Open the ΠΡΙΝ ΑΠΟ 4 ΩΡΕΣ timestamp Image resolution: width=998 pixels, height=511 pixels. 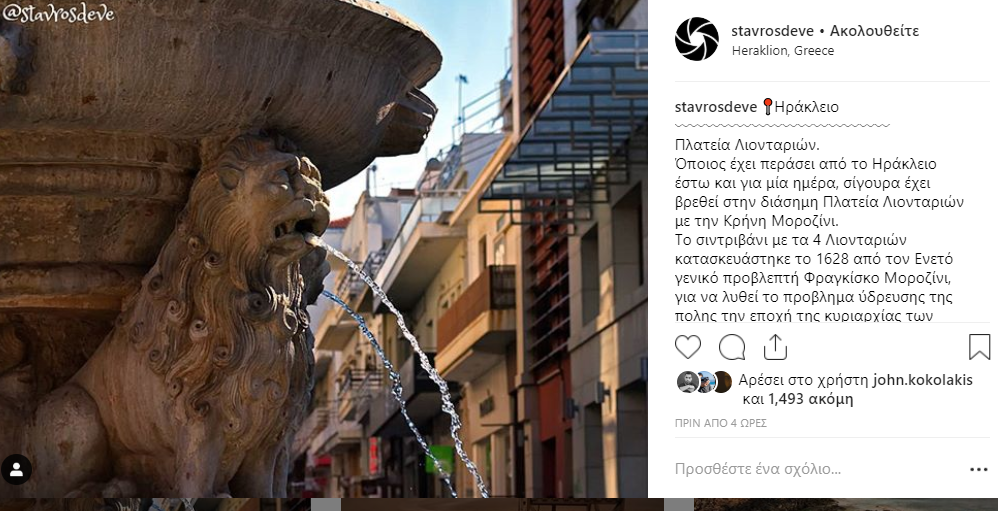720,423
